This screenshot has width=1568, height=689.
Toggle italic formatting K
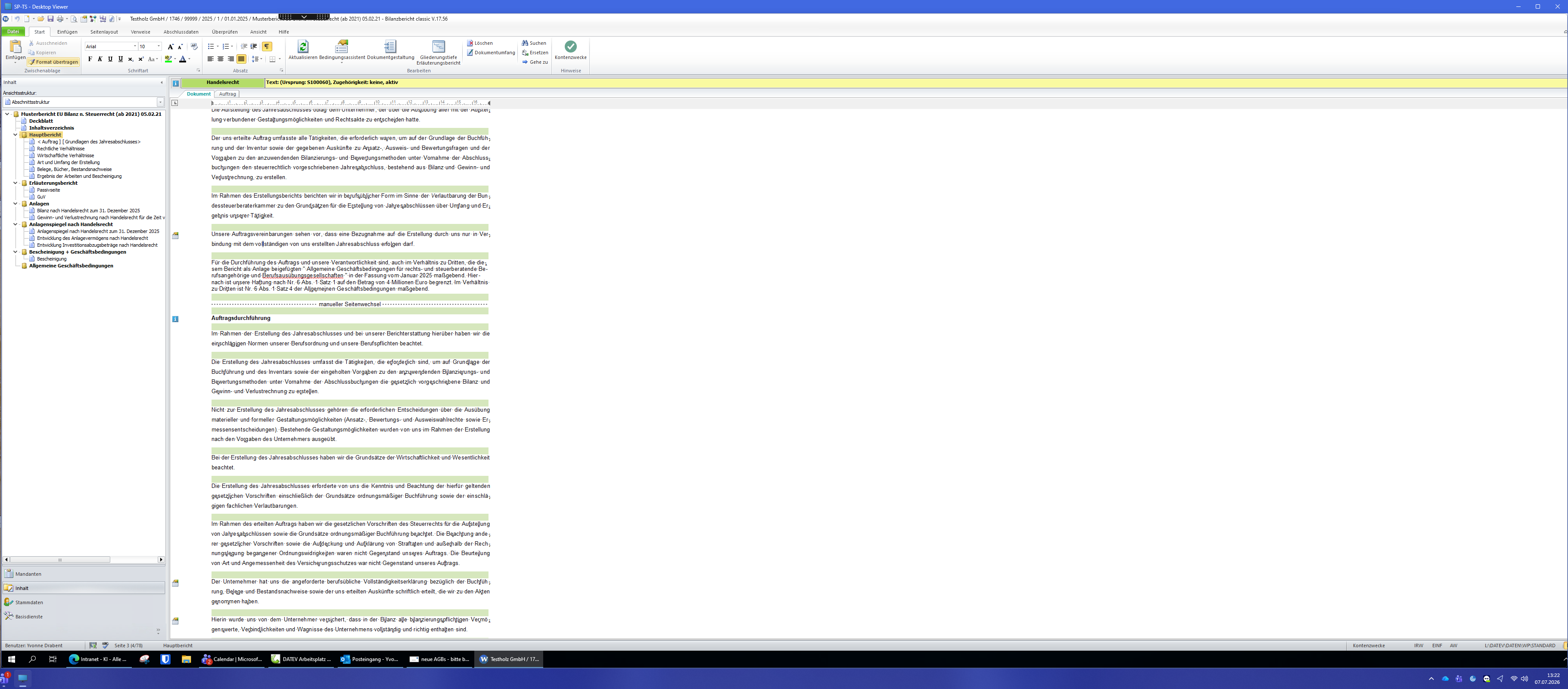[100, 59]
